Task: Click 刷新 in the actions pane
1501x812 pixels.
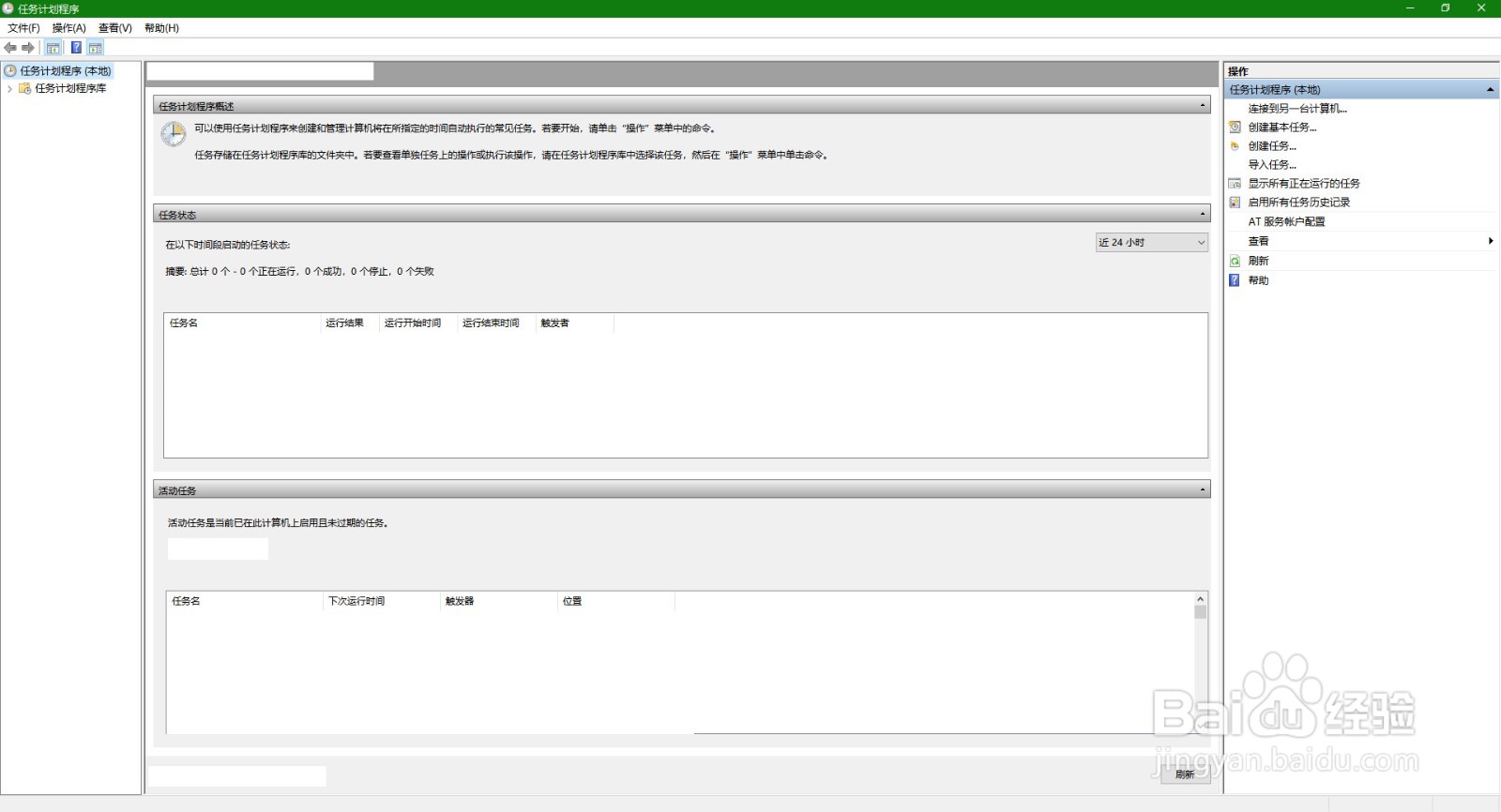Action: point(1258,261)
